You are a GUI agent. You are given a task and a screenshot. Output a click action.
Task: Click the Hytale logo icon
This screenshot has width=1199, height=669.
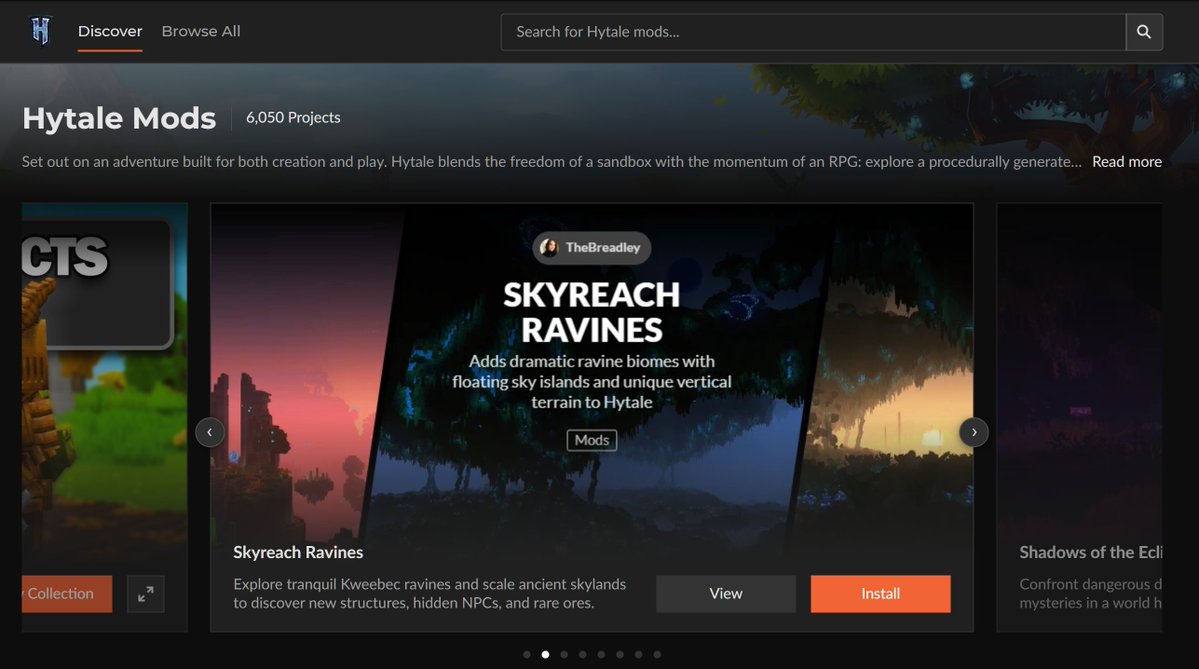(x=41, y=31)
